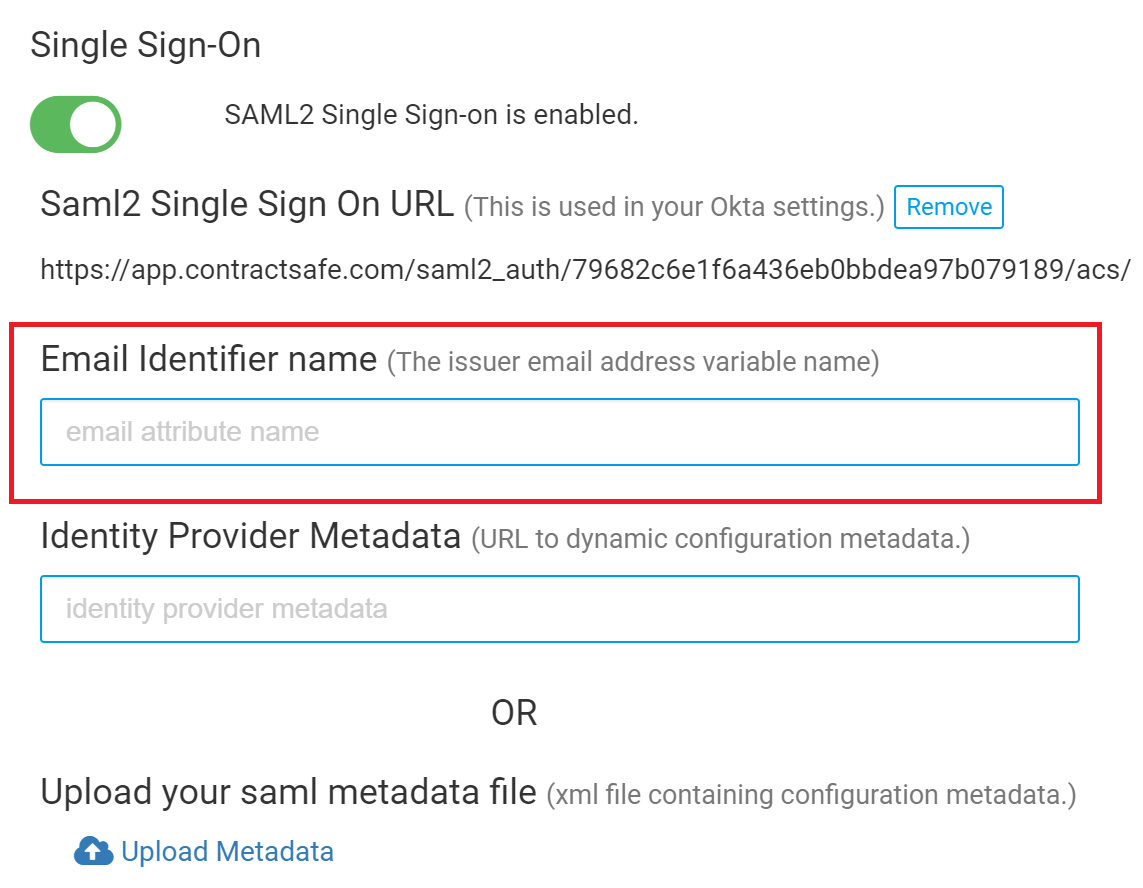The height and width of the screenshot is (888, 1143).
Task: Click the Remove button beside the SSO URL
Action: click(x=948, y=207)
